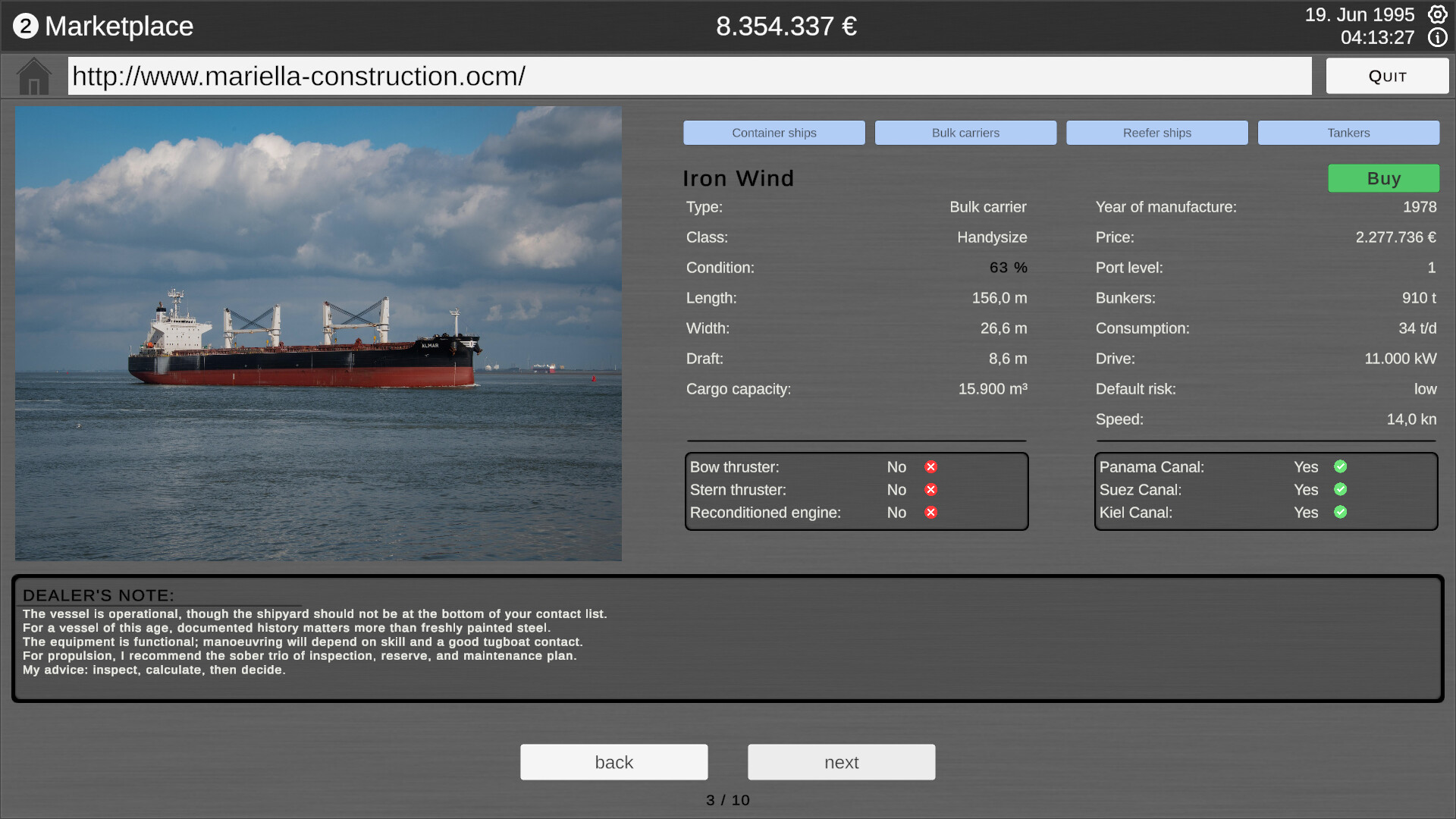Open settings gear icon near the date
Screen dimensions: 1456x819
pyautogui.click(x=1437, y=14)
